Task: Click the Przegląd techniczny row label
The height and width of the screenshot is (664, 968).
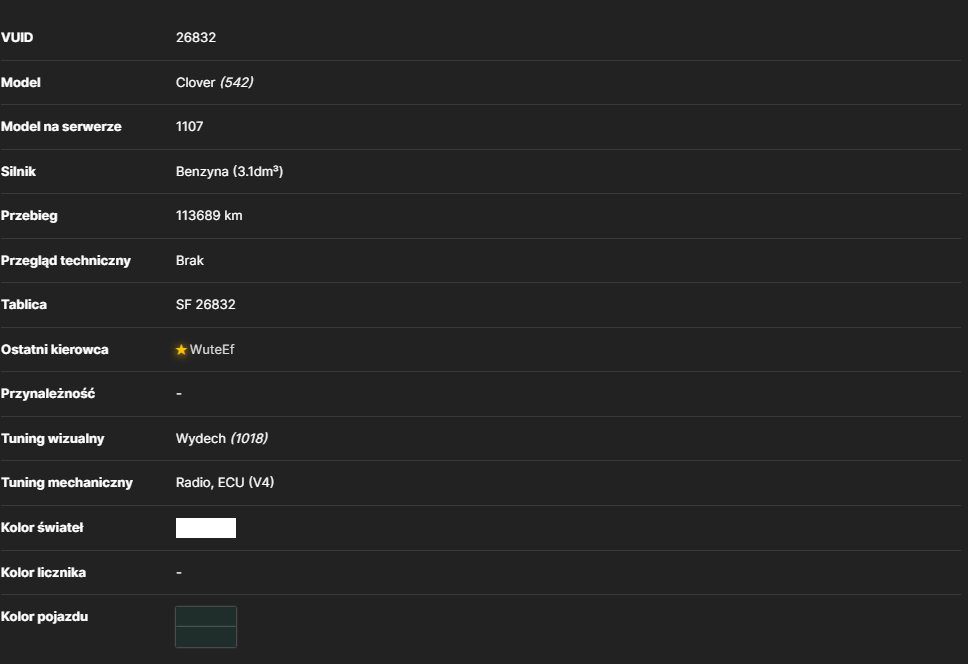Action: click(x=65, y=260)
